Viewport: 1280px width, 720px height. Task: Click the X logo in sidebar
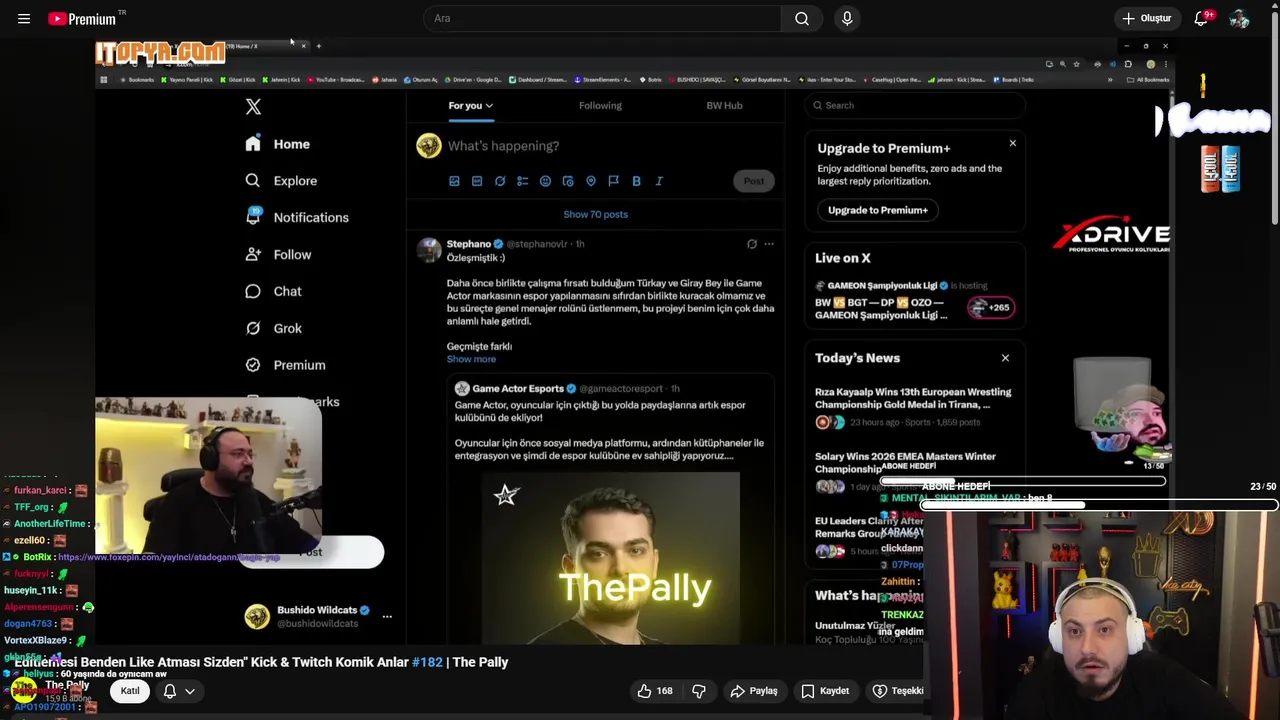click(253, 106)
